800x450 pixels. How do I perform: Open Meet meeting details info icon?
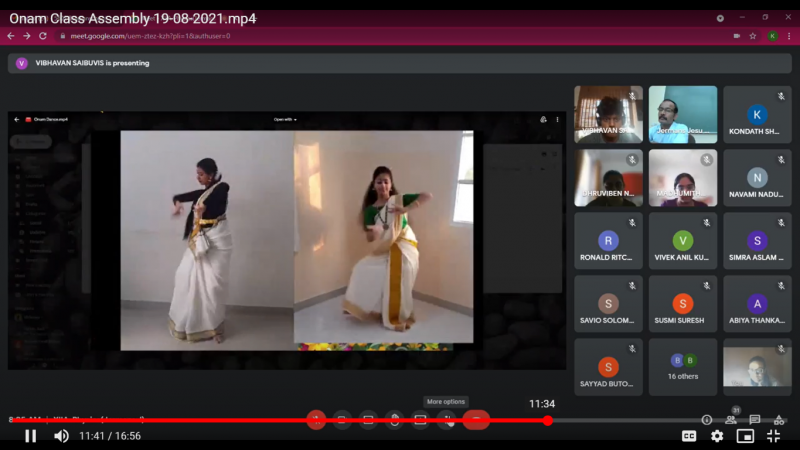707,420
